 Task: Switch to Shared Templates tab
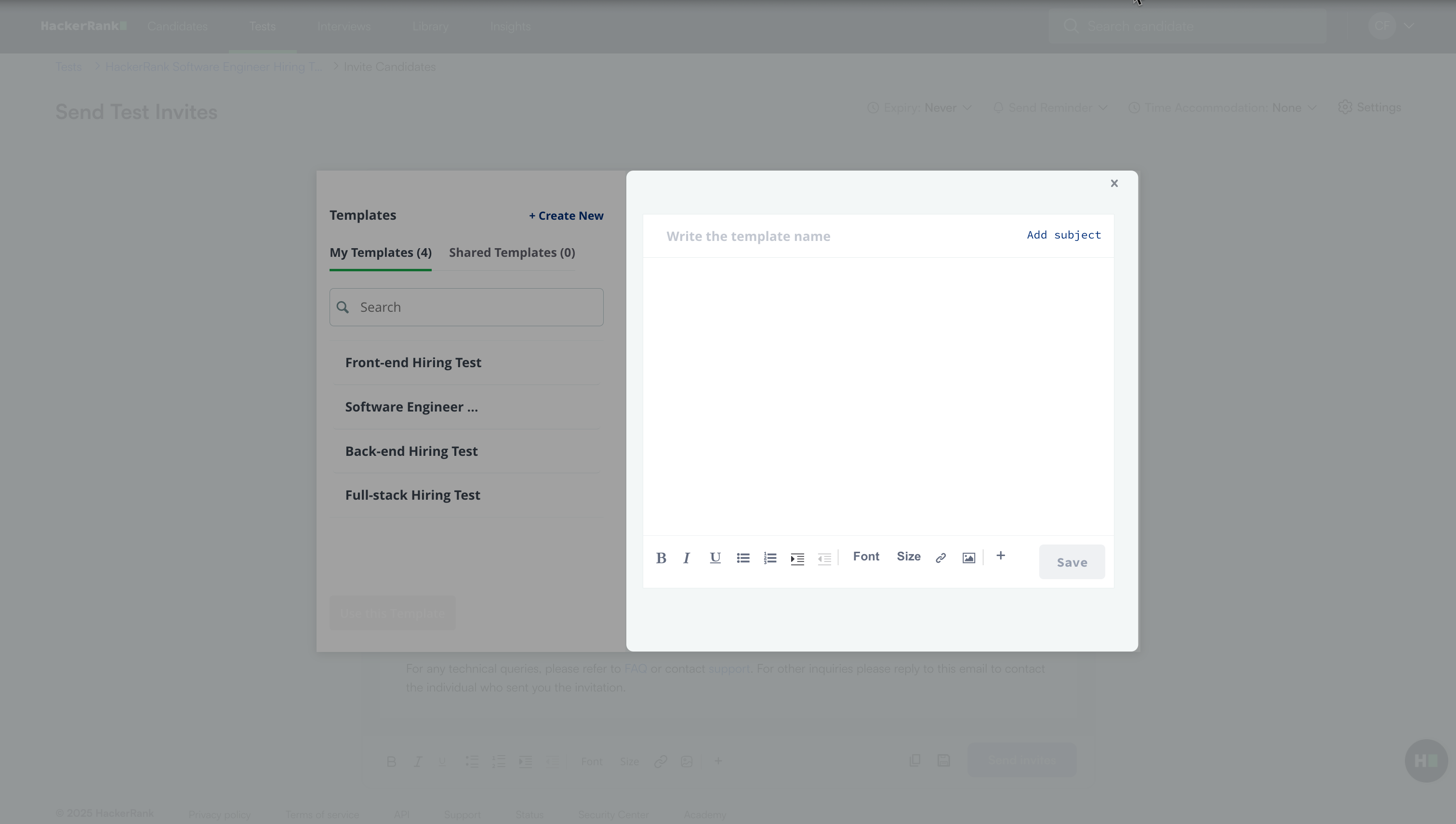[511, 253]
